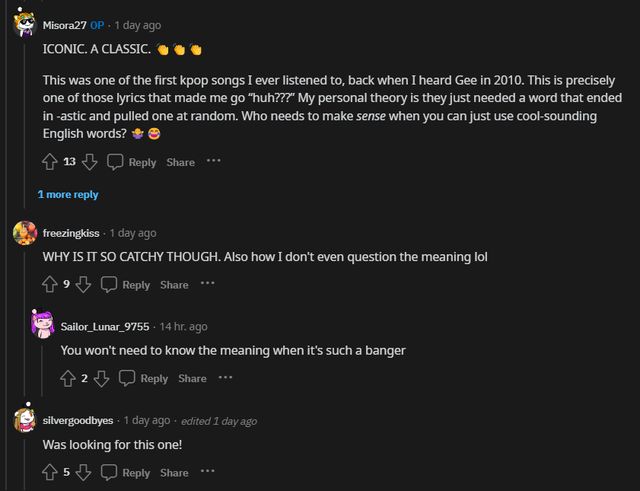Open silvergoodbyes's user profile
The height and width of the screenshot is (491, 640).
pos(78,420)
